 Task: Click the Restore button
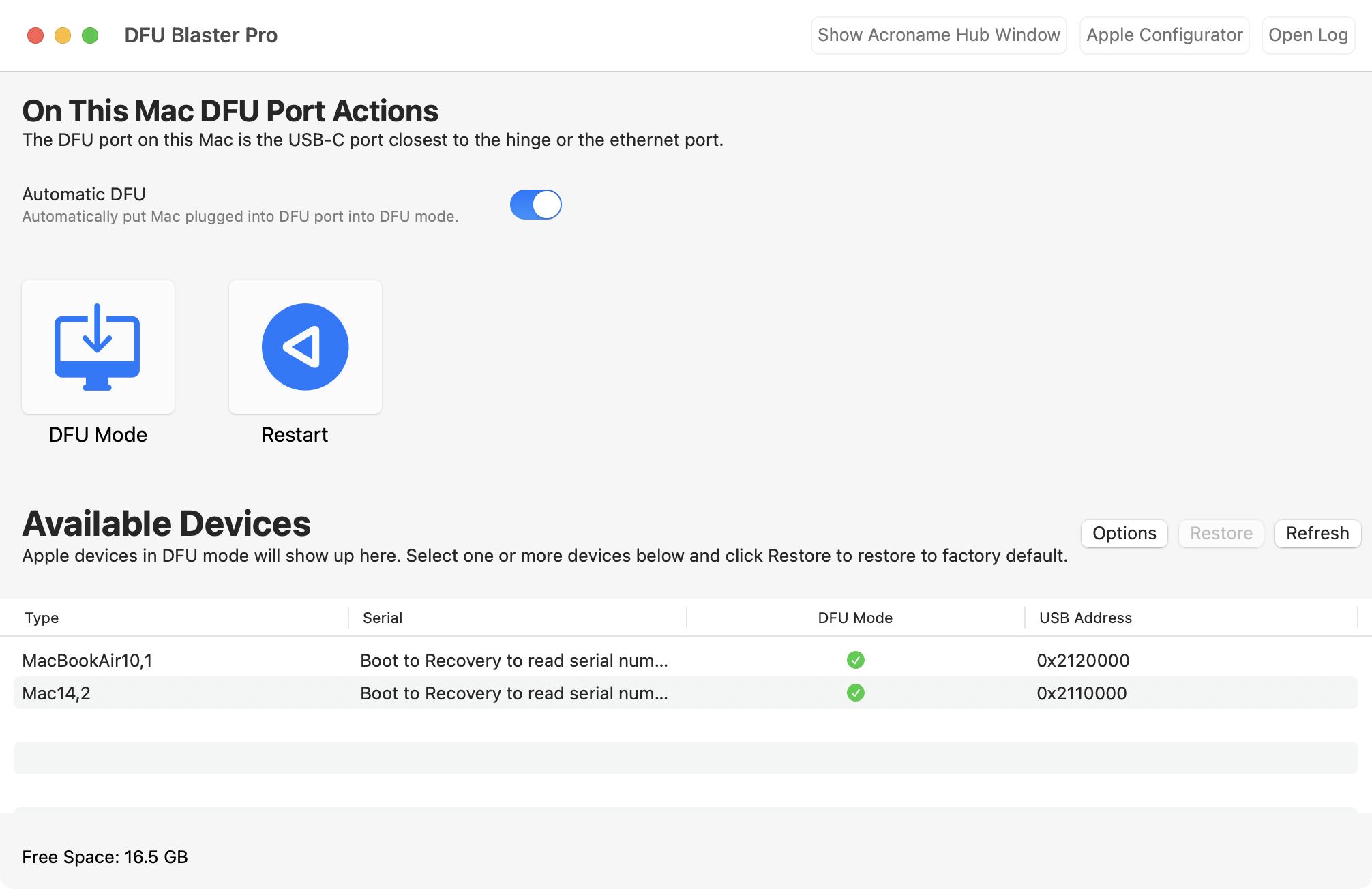coord(1221,533)
